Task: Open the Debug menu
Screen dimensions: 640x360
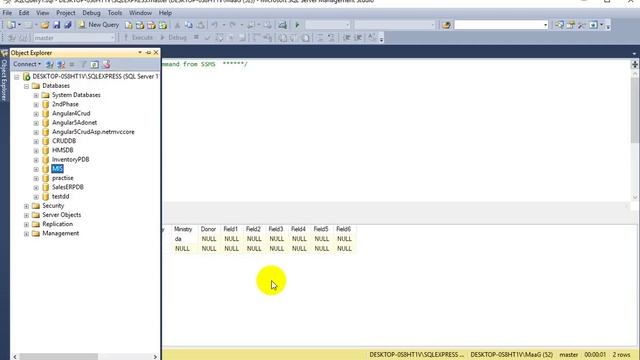Action: 91,13
